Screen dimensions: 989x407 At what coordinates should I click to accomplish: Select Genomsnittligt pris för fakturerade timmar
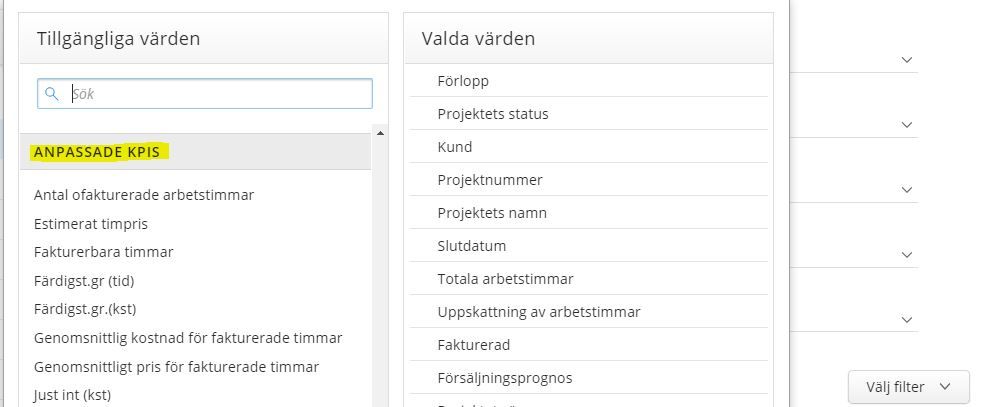[176, 367]
